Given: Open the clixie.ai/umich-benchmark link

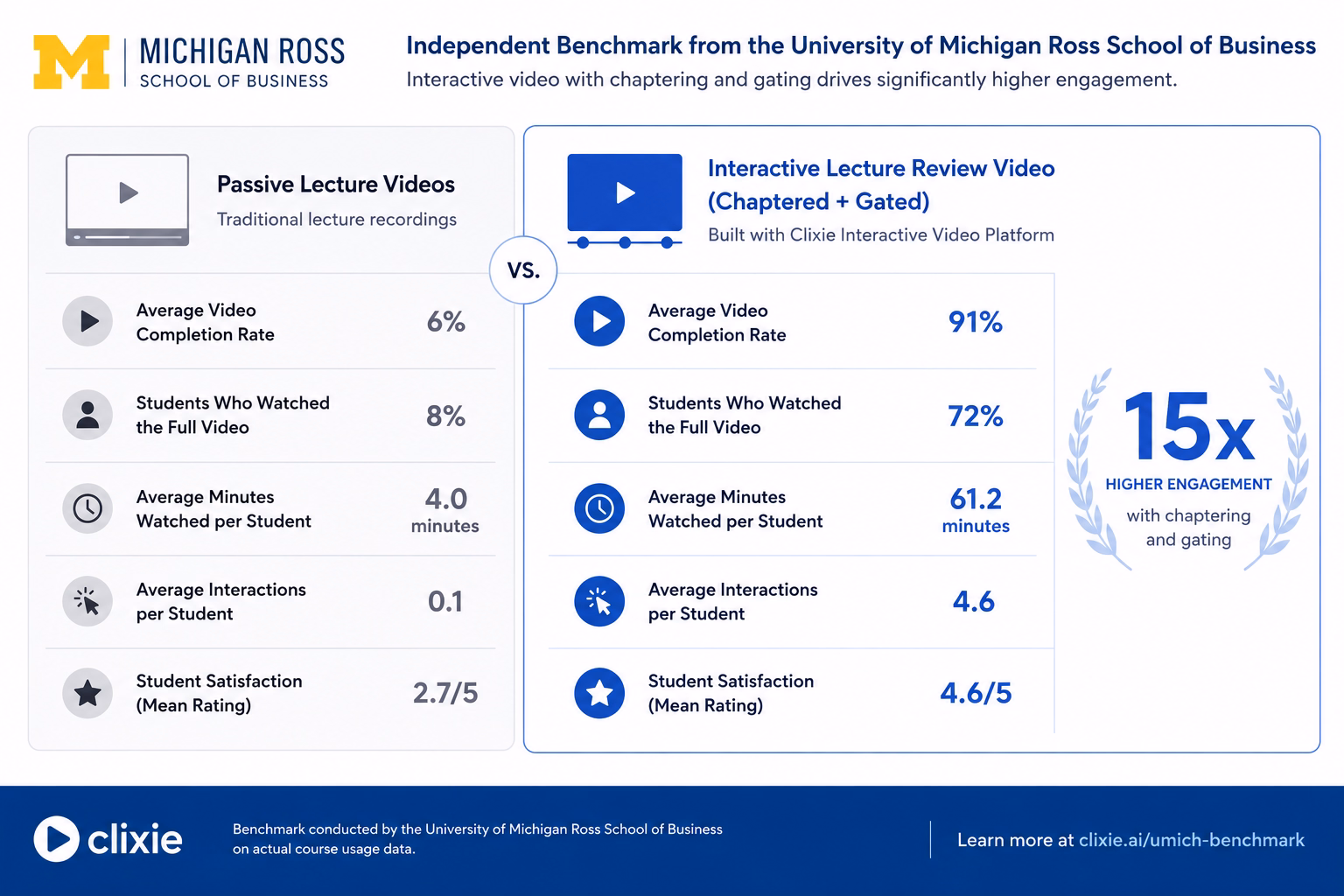Looking at the screenshot, I should [x=1192, y=840].
